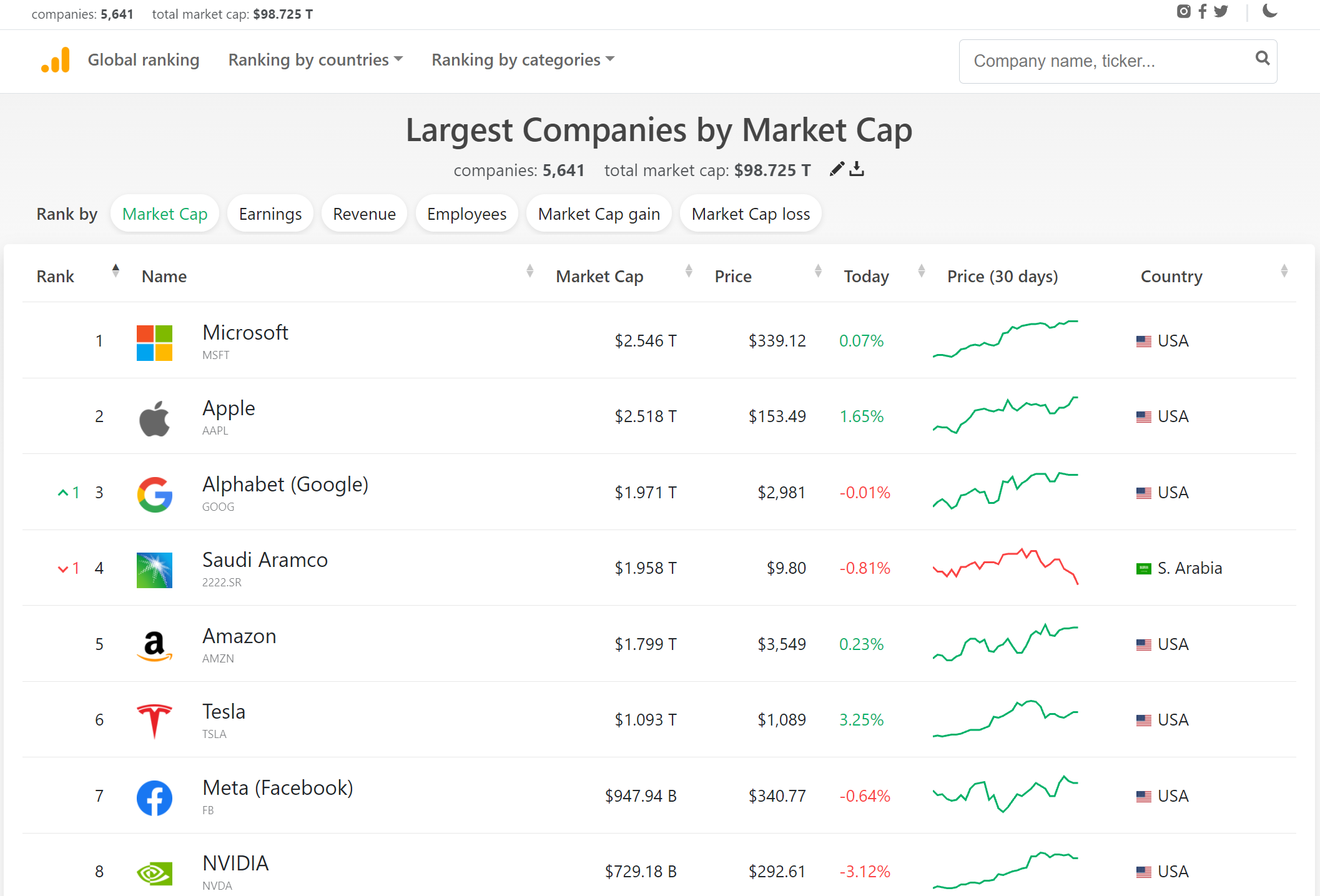Click the download list icon

(x=857, y=169)
